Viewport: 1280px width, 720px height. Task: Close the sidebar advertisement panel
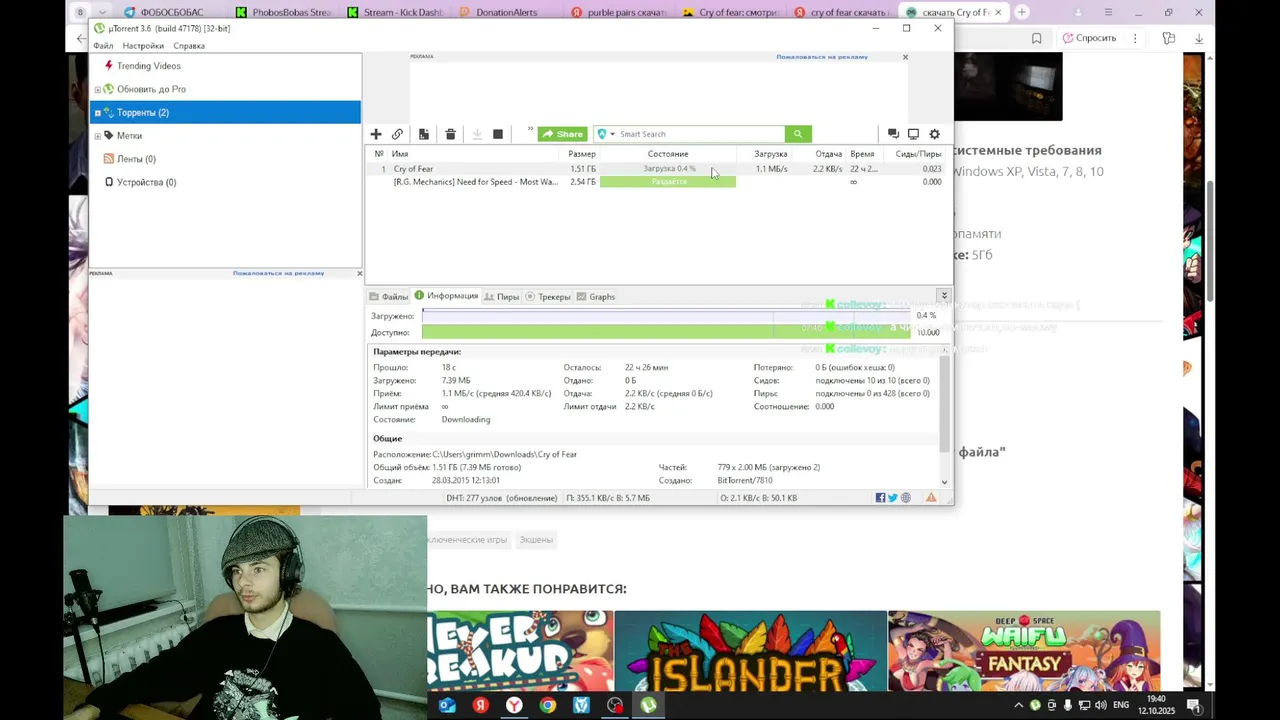(x=359, y=273)
